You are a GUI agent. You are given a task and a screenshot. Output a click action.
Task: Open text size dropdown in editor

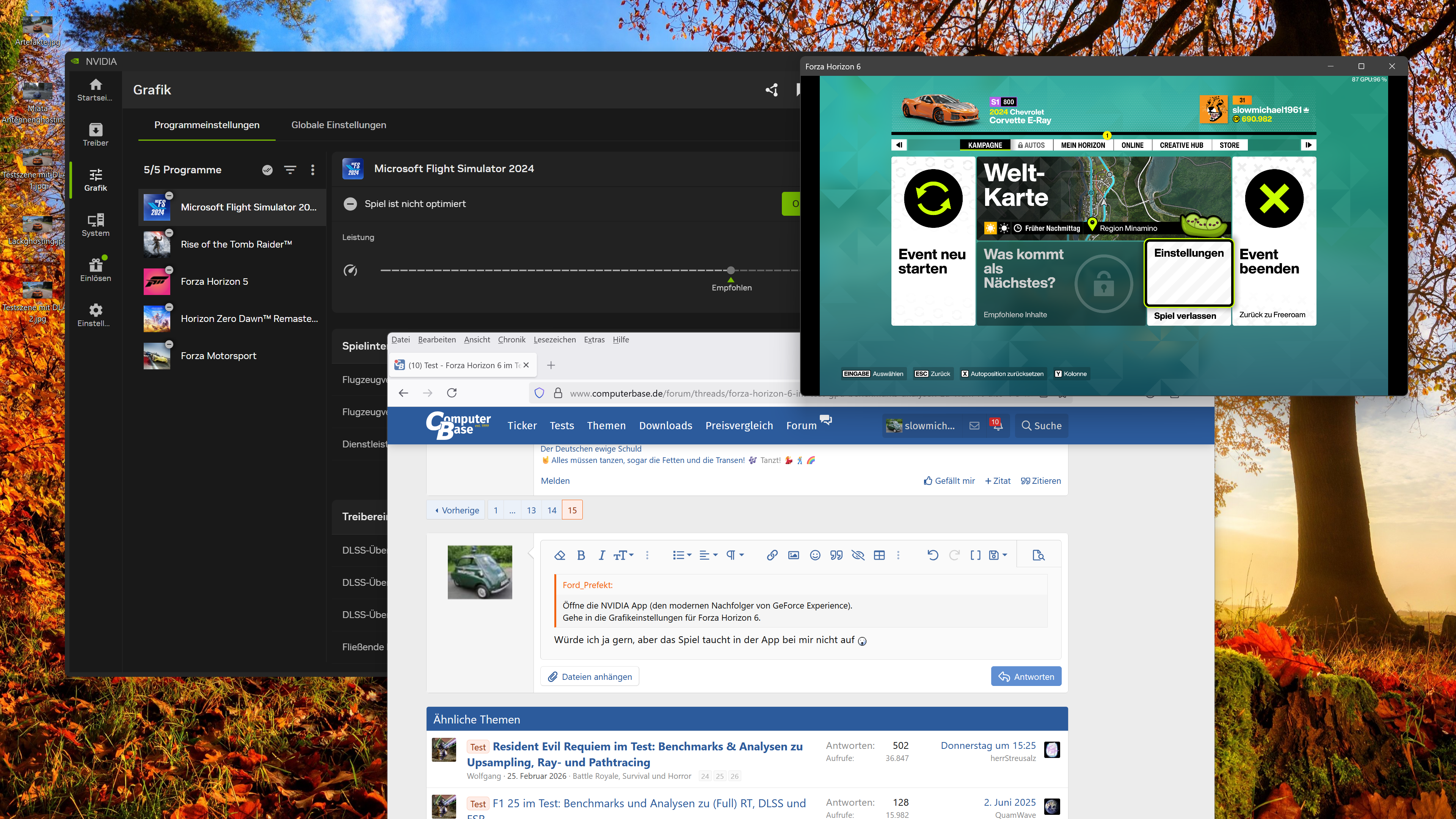click(623, 555)
